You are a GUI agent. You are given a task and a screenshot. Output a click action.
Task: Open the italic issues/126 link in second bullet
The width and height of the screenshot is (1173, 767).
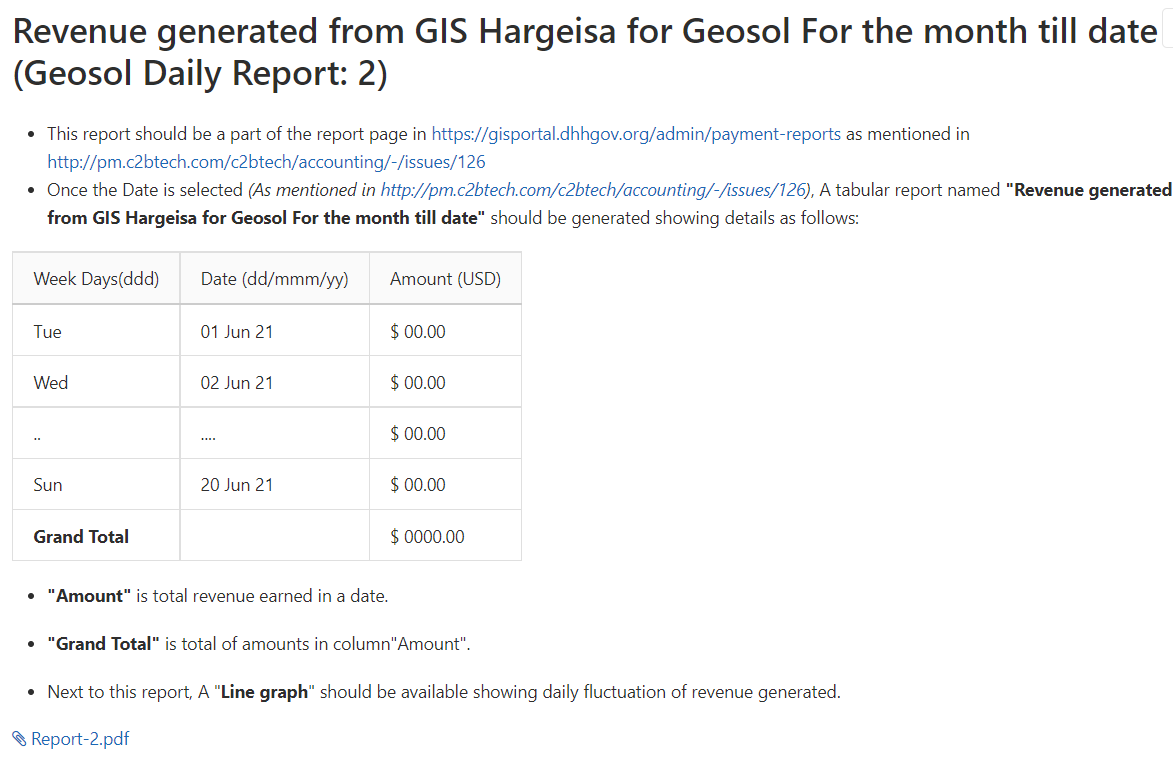click(595, 190)
